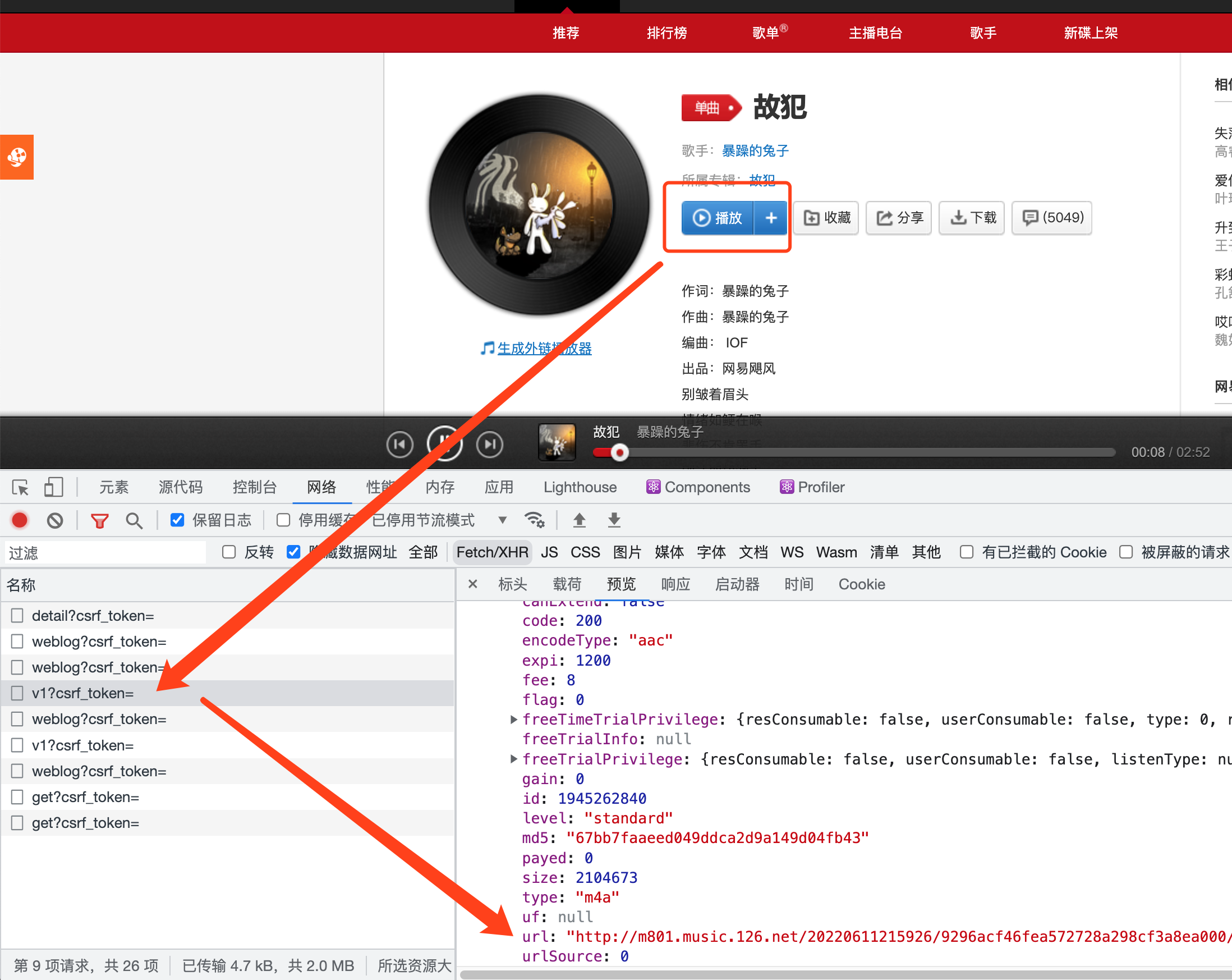This screenshot has width=1232, height=980.
Task: Open the Lighthouse DevTools tab
Action: coord(580,487)
